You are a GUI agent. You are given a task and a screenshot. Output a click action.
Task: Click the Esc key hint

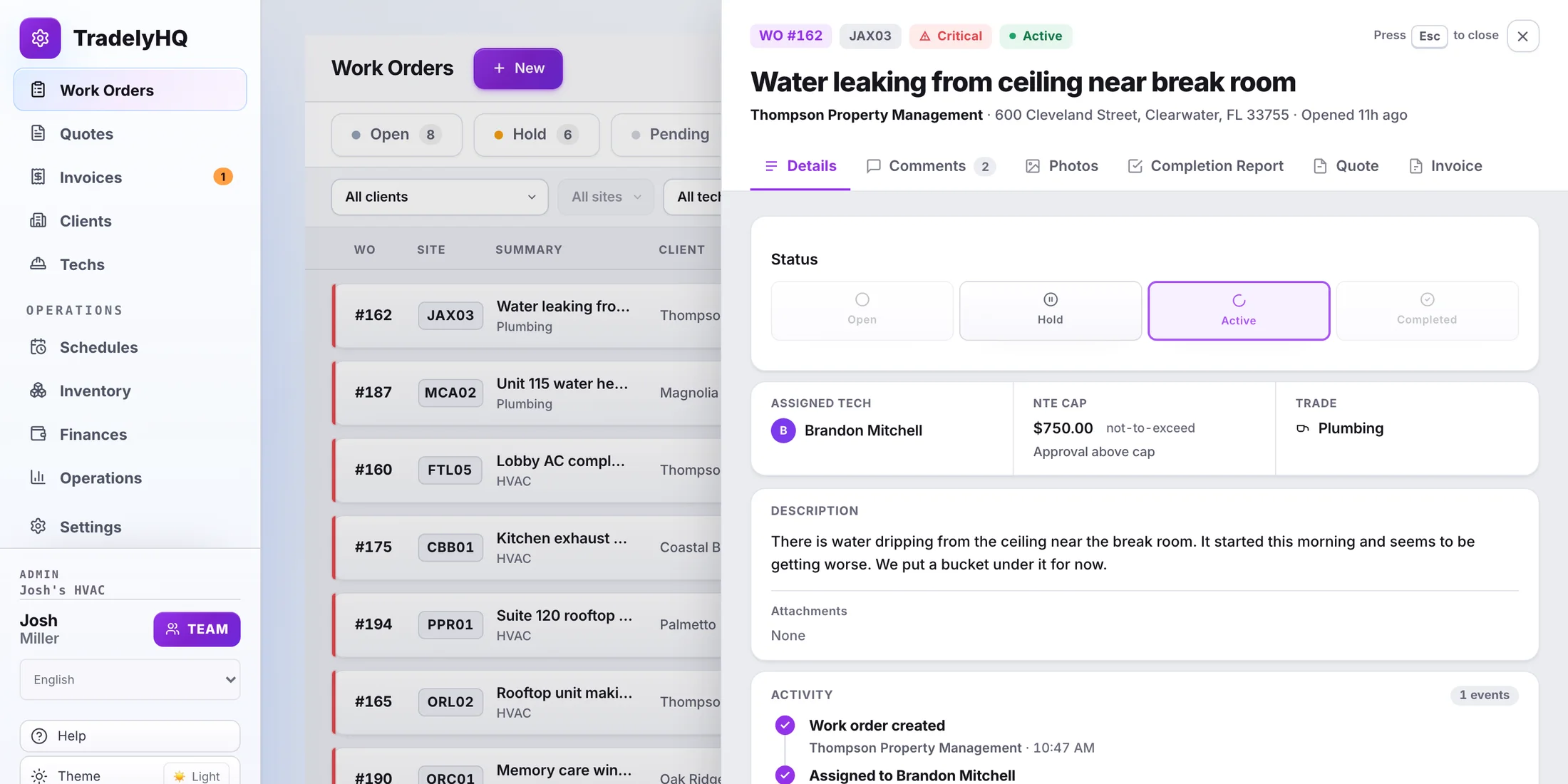[x=1429, y=36]
